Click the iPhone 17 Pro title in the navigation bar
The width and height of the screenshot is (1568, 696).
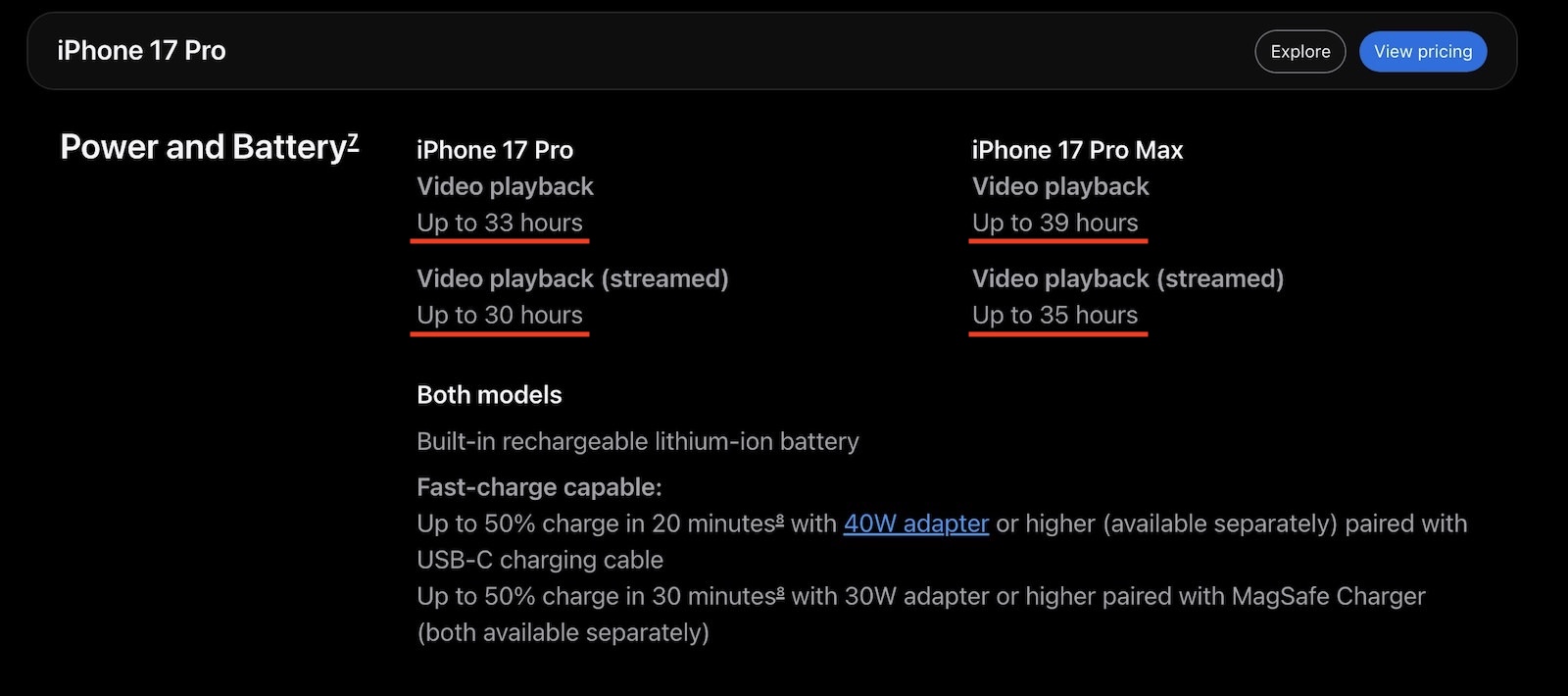(141, 50)
